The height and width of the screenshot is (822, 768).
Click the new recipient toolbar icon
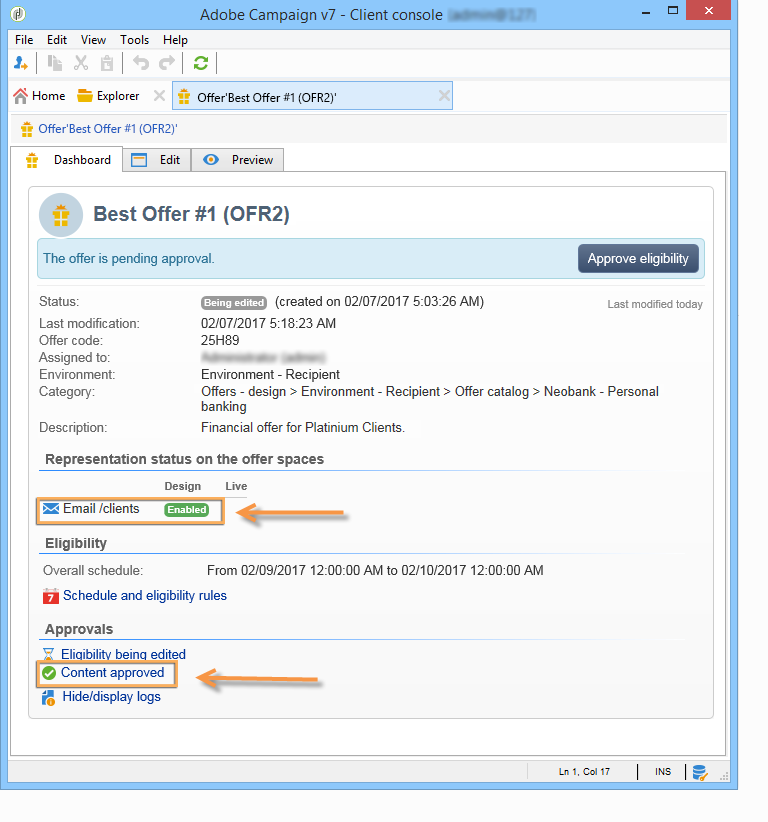[x=20, y=63]
